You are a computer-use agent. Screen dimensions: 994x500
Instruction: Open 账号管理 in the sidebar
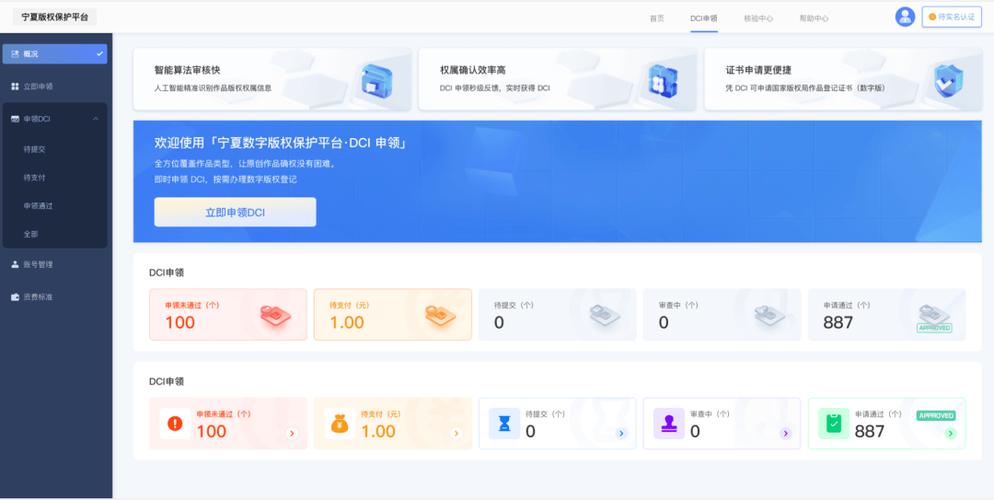pos(38,265)
